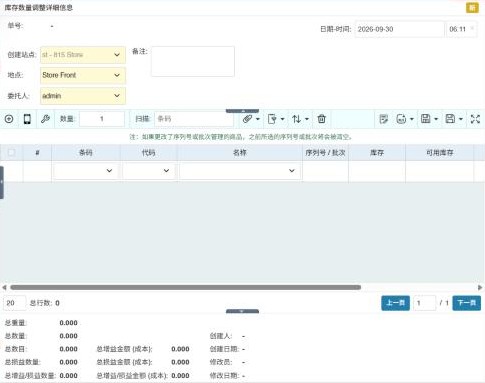This screenshot has height=383, width=485.
Task: Click the paperclip attachment icon
Action: 247,119
